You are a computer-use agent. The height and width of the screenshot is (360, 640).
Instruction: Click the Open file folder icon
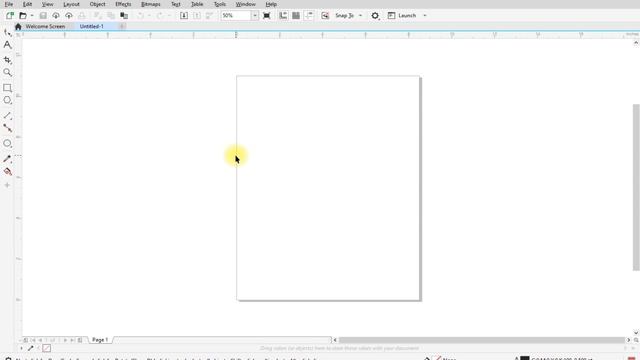[x=23, y=16]
